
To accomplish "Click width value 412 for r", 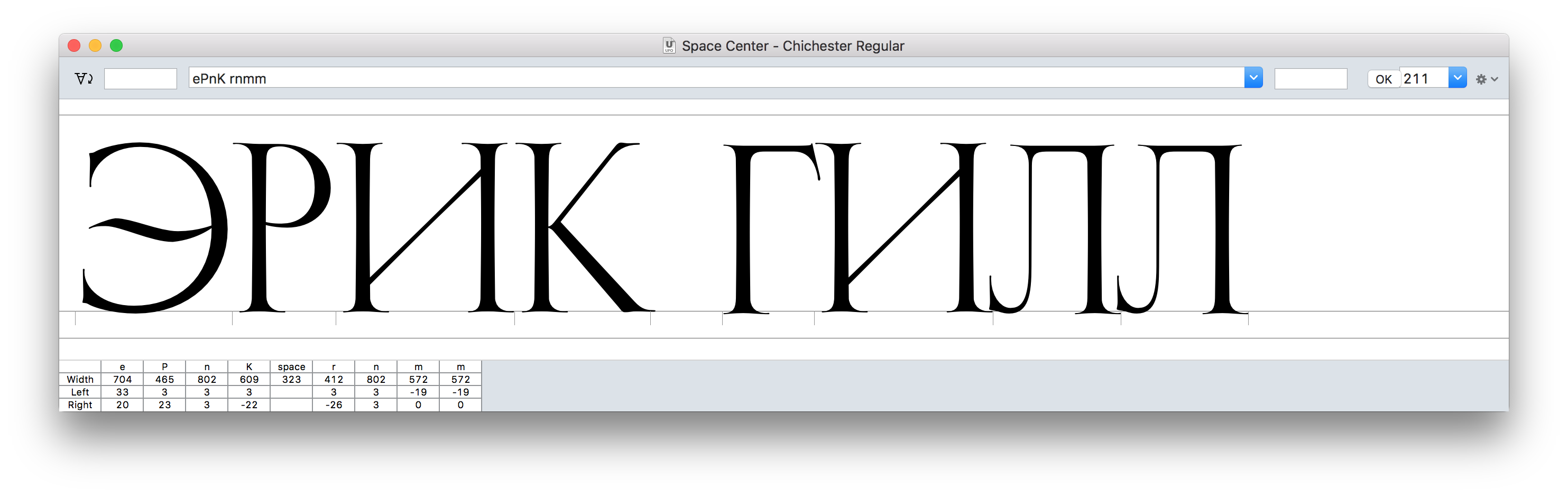I will 334,379.
